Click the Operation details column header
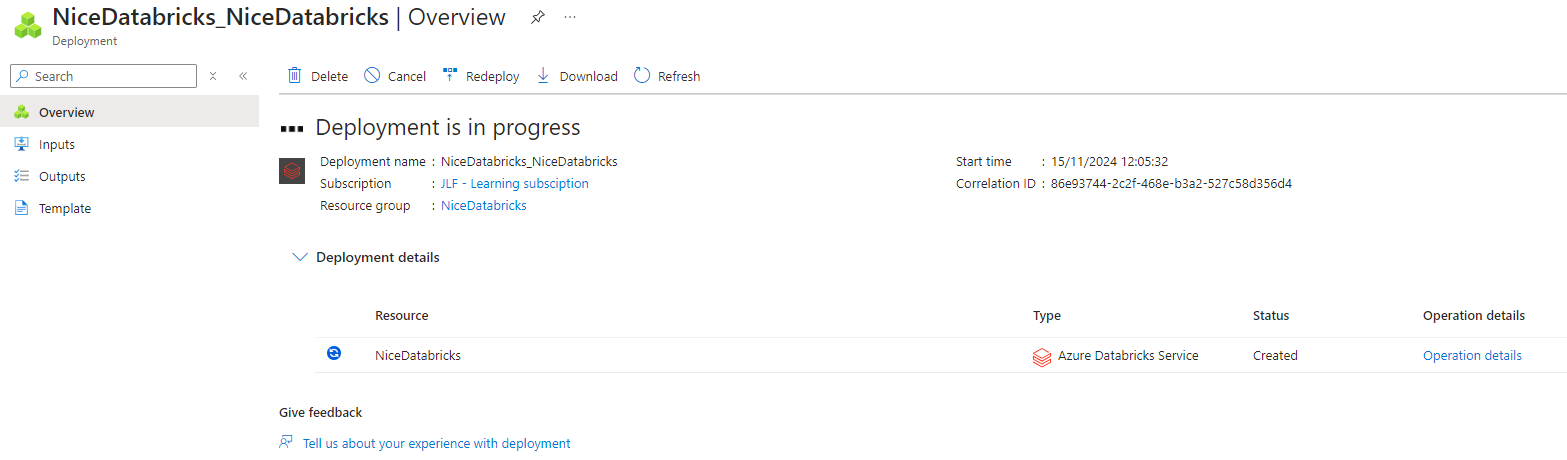 click(1474, 315)
